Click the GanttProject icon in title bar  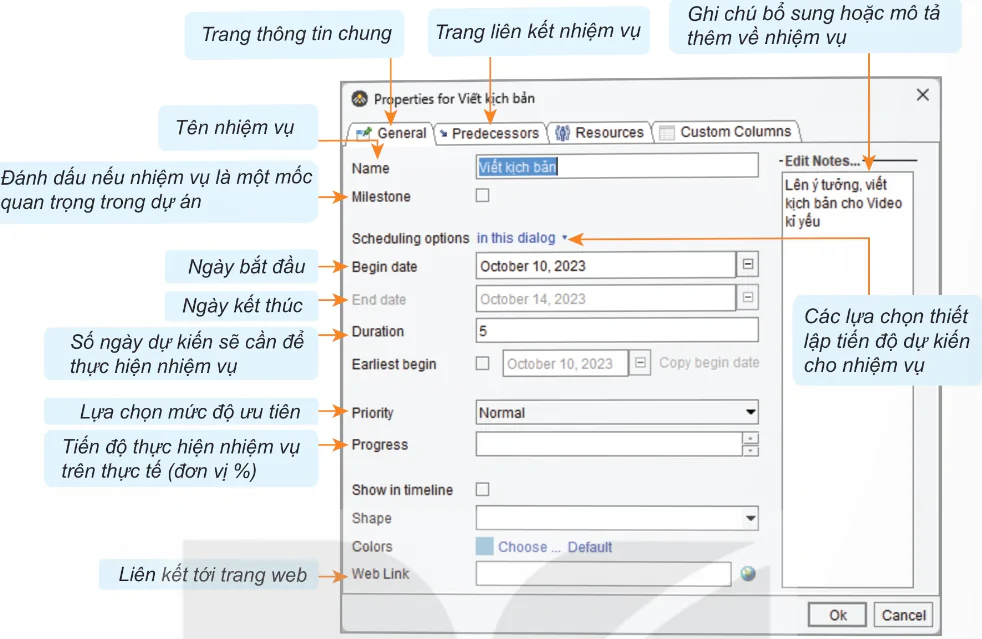(x=360, y=98)
